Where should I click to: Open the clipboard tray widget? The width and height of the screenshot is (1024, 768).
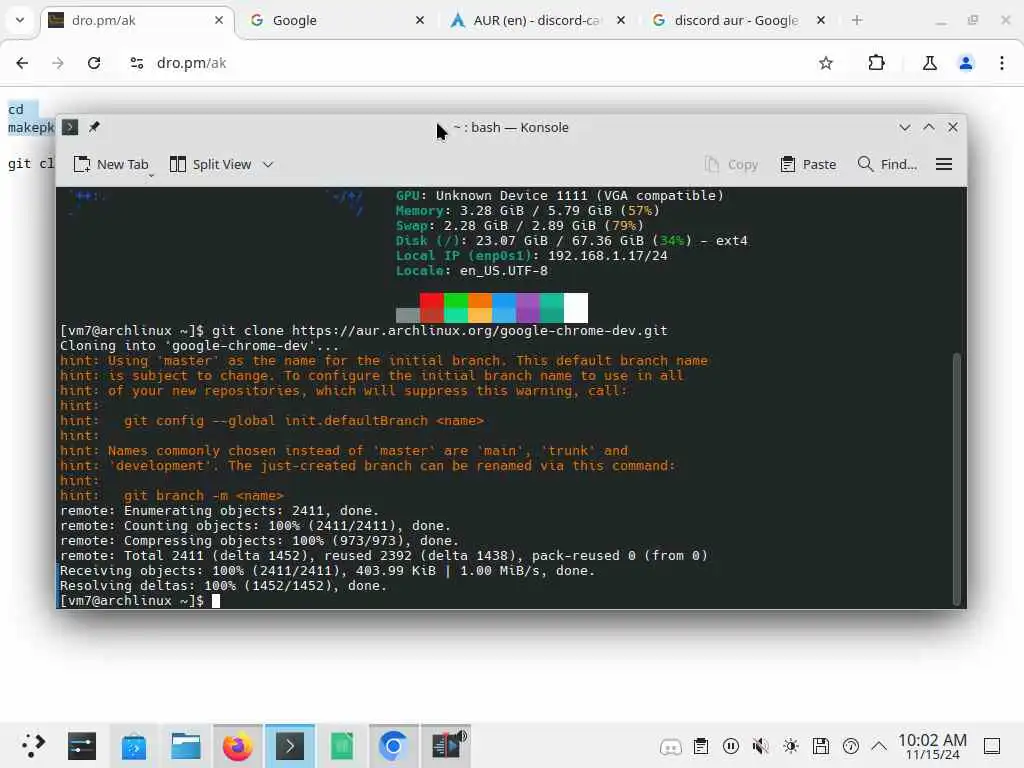[x=701, y=746]
